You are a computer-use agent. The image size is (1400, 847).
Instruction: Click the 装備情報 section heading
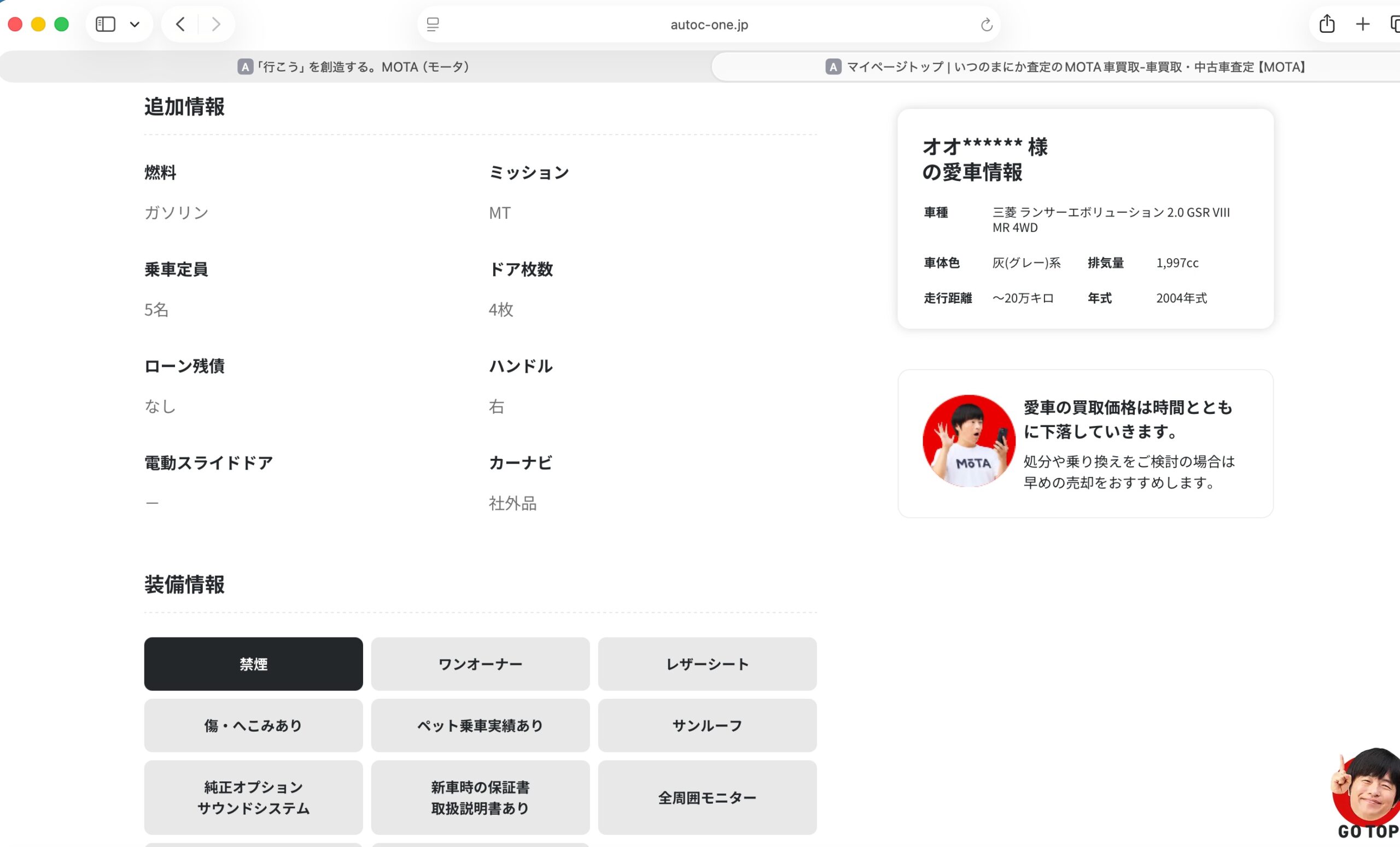tap(185, 585)
